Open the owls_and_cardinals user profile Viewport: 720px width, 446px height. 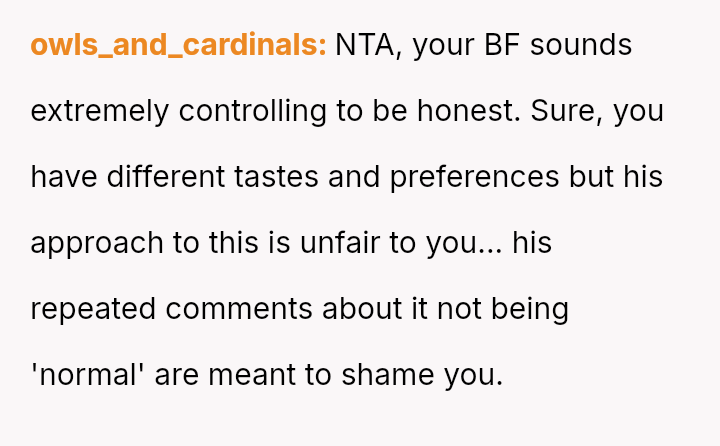[178, 45]
